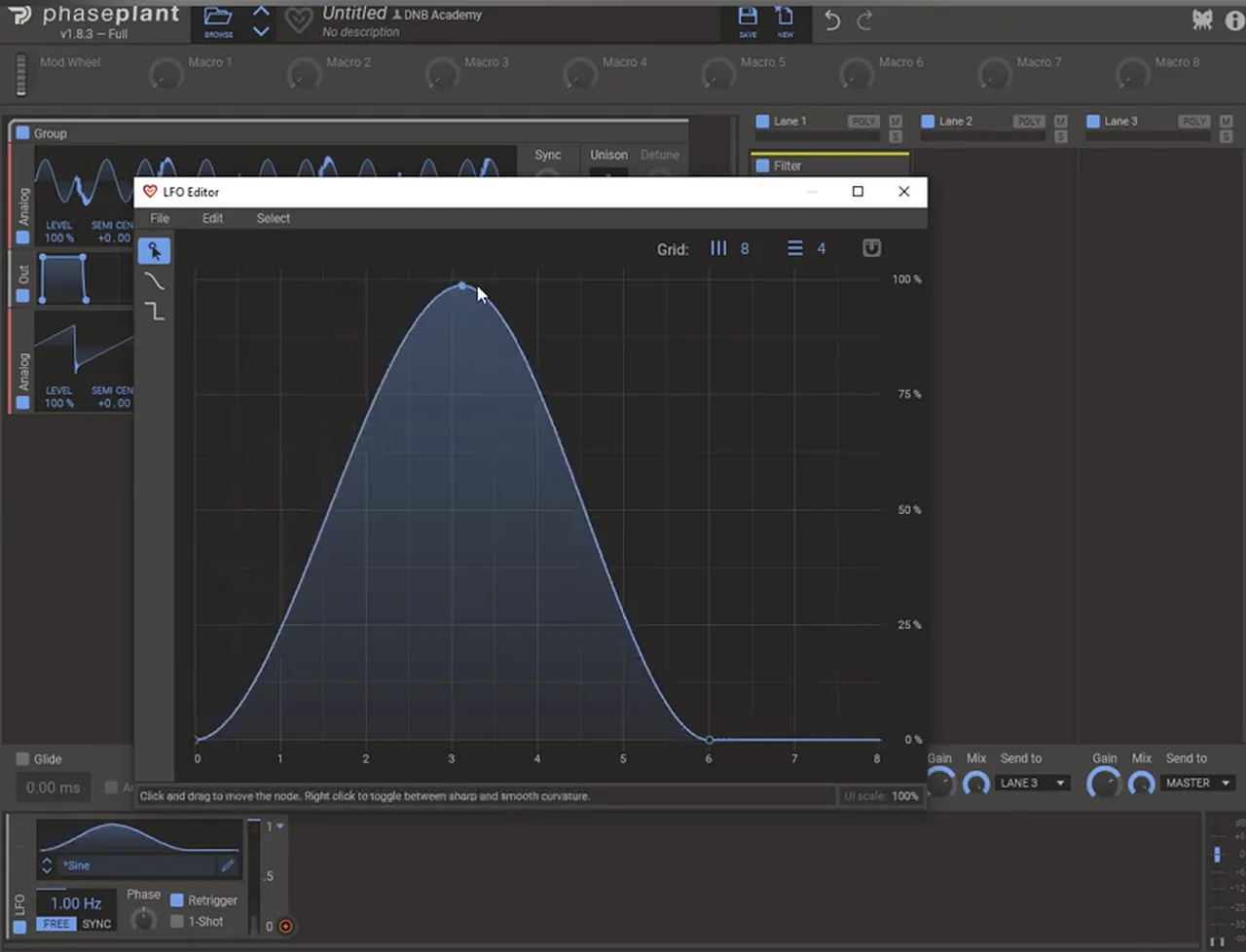The width and height of the screenshot is (1246, 952).
Task: Click the Kilohearts creature logo icon
Action: pos(1202,19)
